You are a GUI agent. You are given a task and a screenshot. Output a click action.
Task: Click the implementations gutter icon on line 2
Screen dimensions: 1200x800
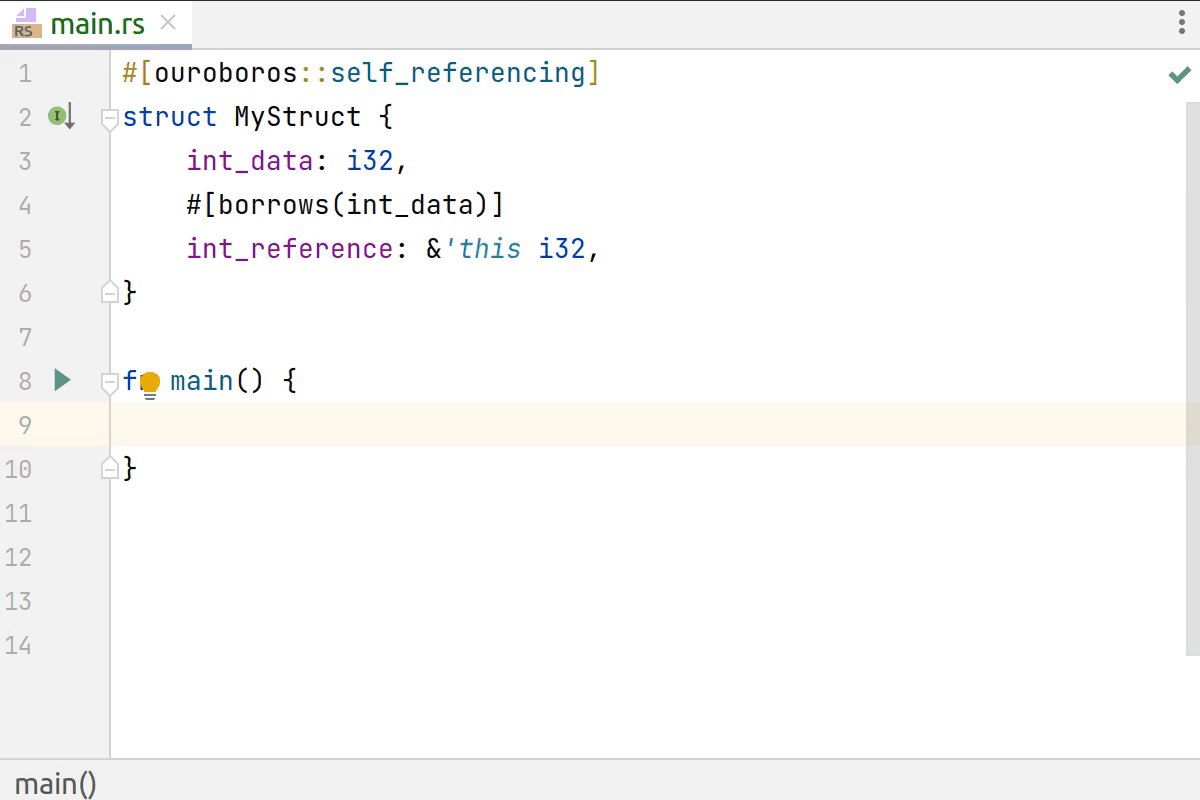pyautogui.click(x=62, y=117)
